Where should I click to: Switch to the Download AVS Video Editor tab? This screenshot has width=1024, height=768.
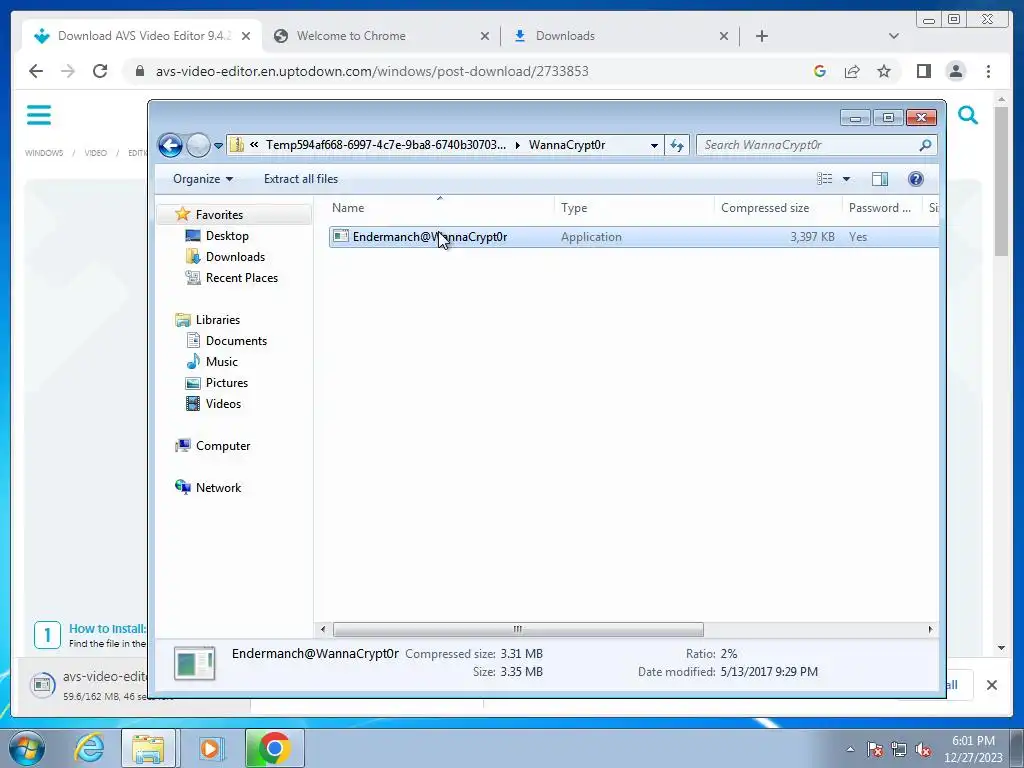coord(144,36)
